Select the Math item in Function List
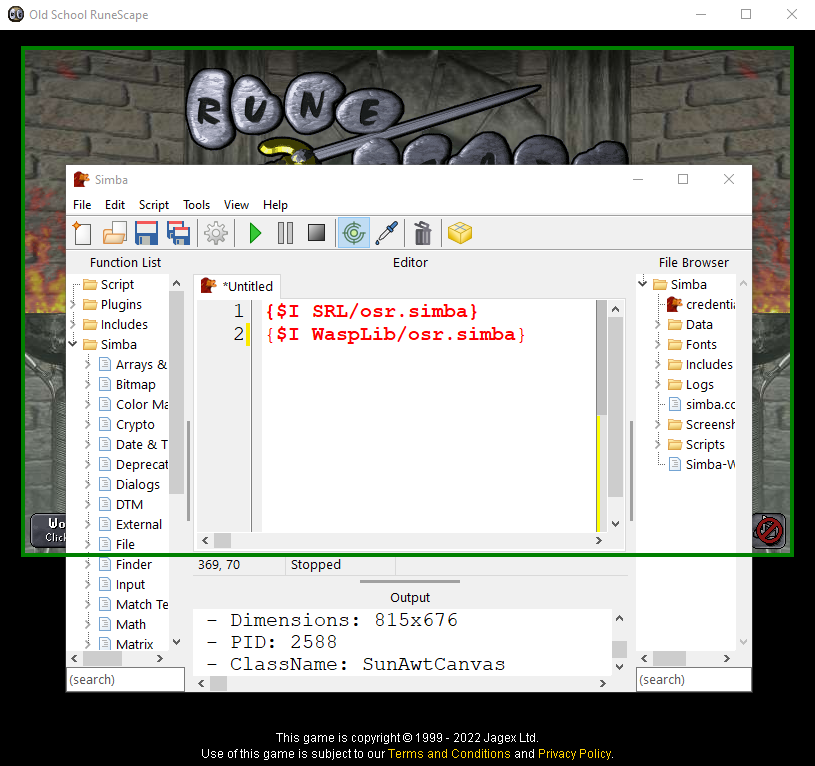Image resolution: width=815 pixels, height=766 pixels. click(x=122, y=624)
